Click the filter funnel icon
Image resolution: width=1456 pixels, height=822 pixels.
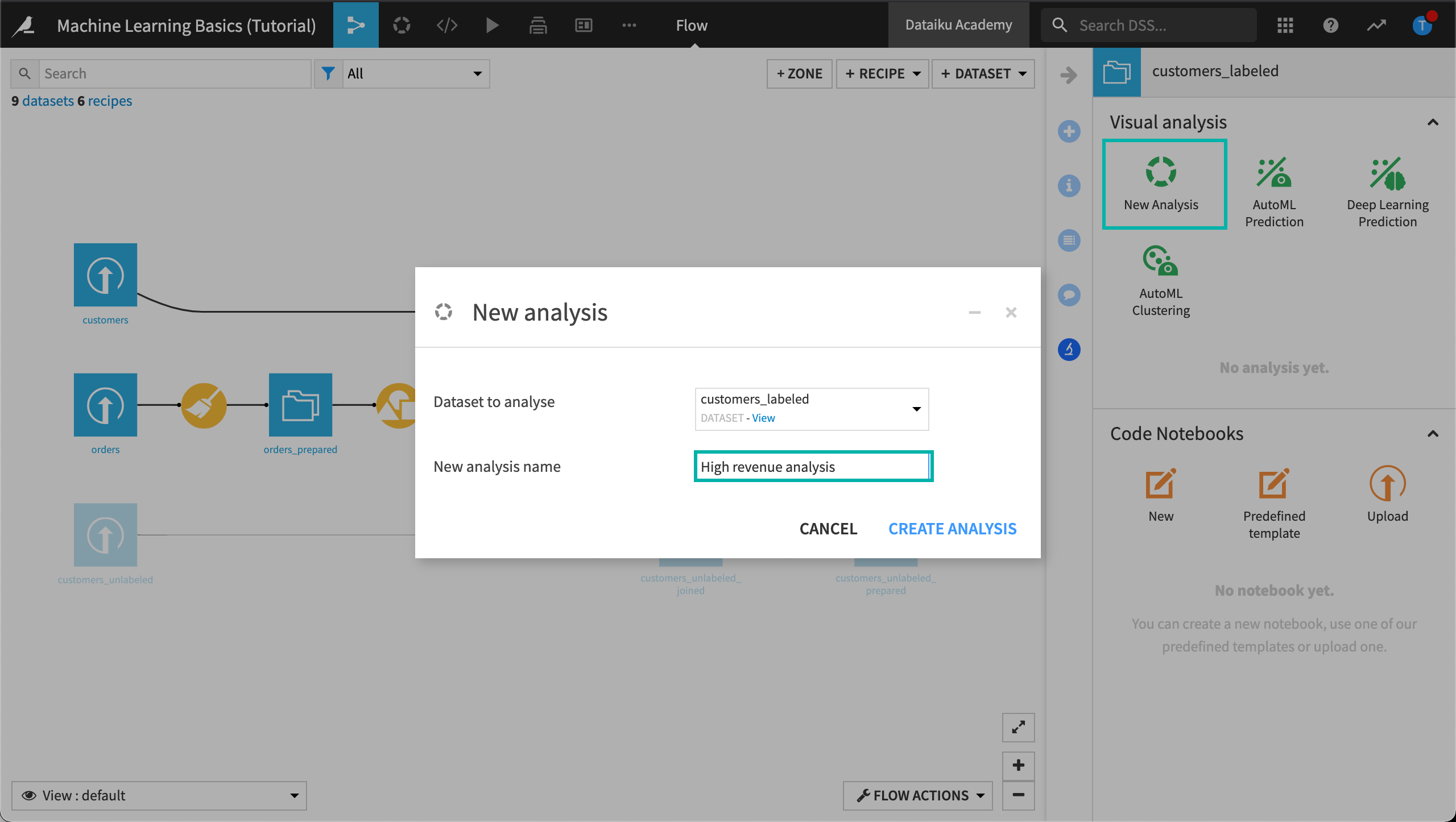(x=328, y=74)
